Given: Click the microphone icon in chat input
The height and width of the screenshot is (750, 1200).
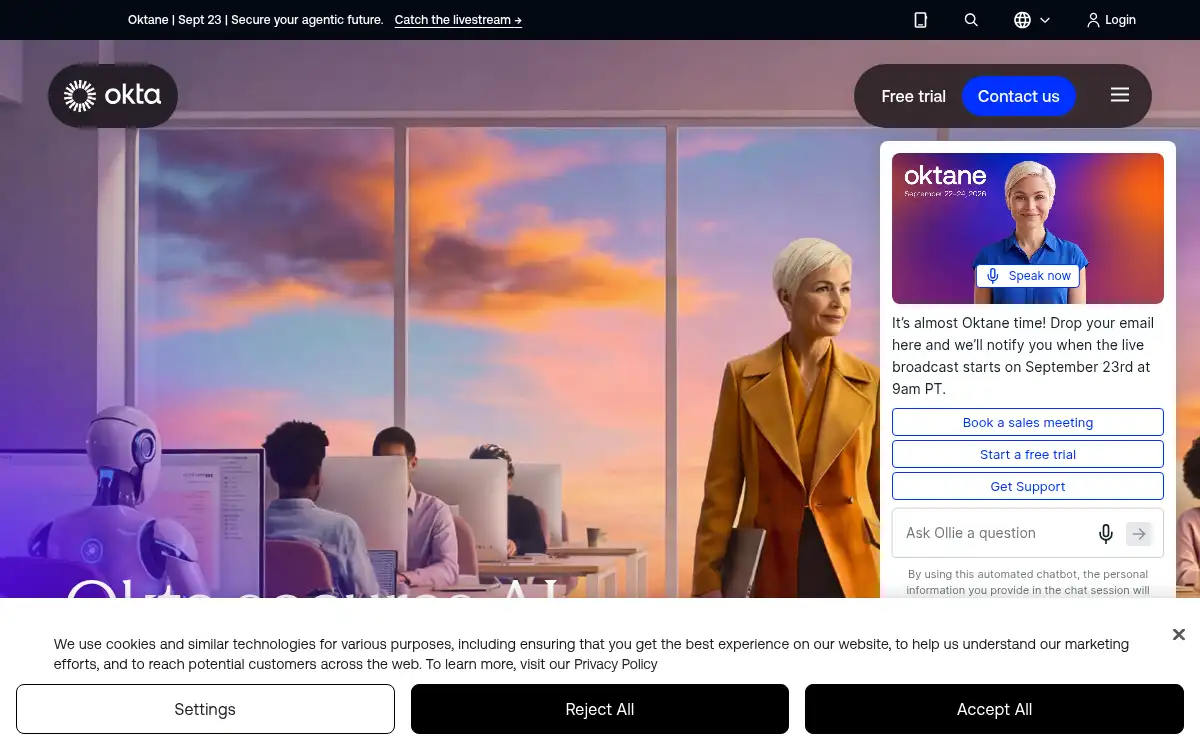Looking at the screenshot, I should pos(1106,534).
